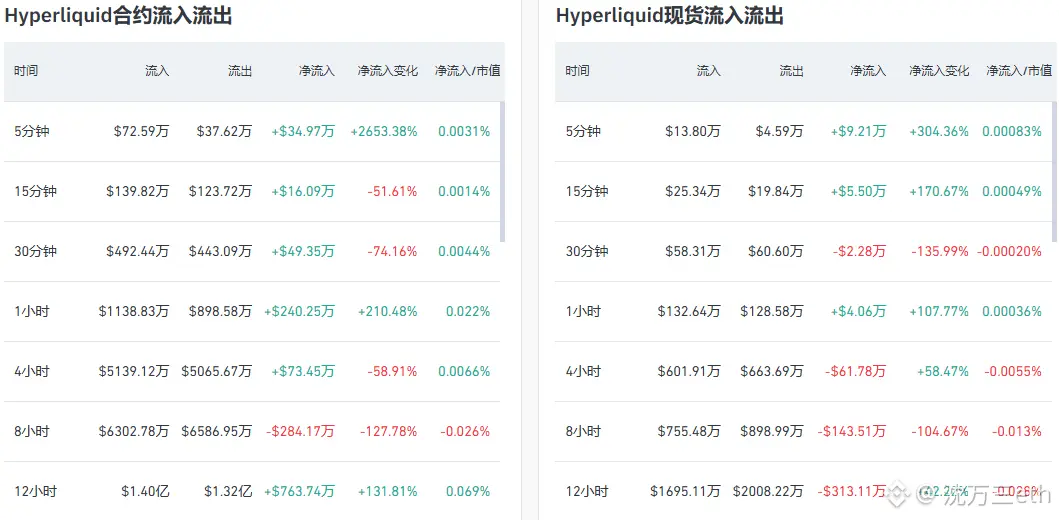Click the $5139.12万 inflow cell
The width and height of the screenshot is (1059, 520).
[134, 371]
